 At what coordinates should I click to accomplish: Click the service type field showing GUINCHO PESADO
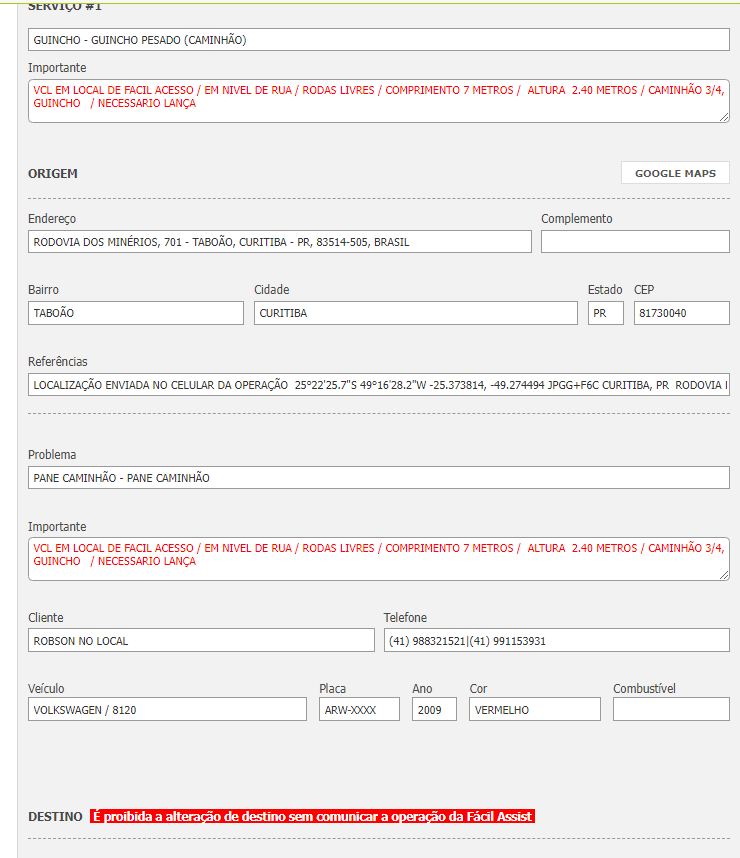[378, 40]
